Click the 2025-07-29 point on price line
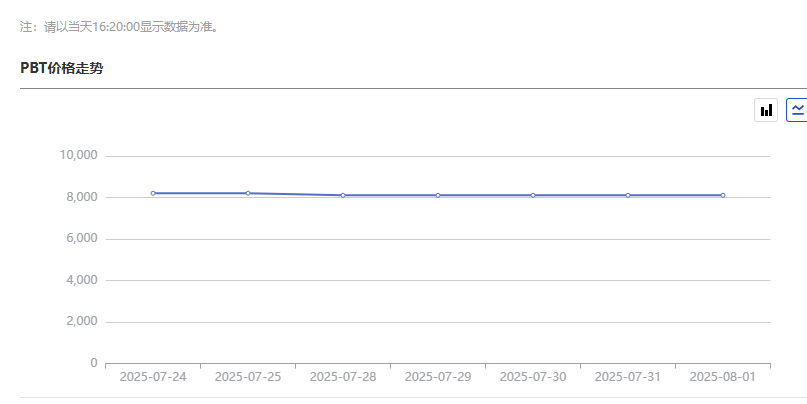 point(438,195)
